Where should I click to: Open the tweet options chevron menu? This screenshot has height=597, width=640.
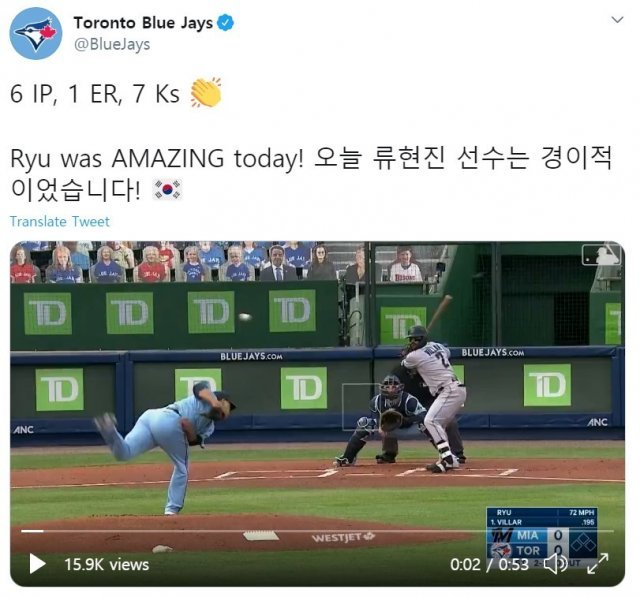(x=617, y=20)
